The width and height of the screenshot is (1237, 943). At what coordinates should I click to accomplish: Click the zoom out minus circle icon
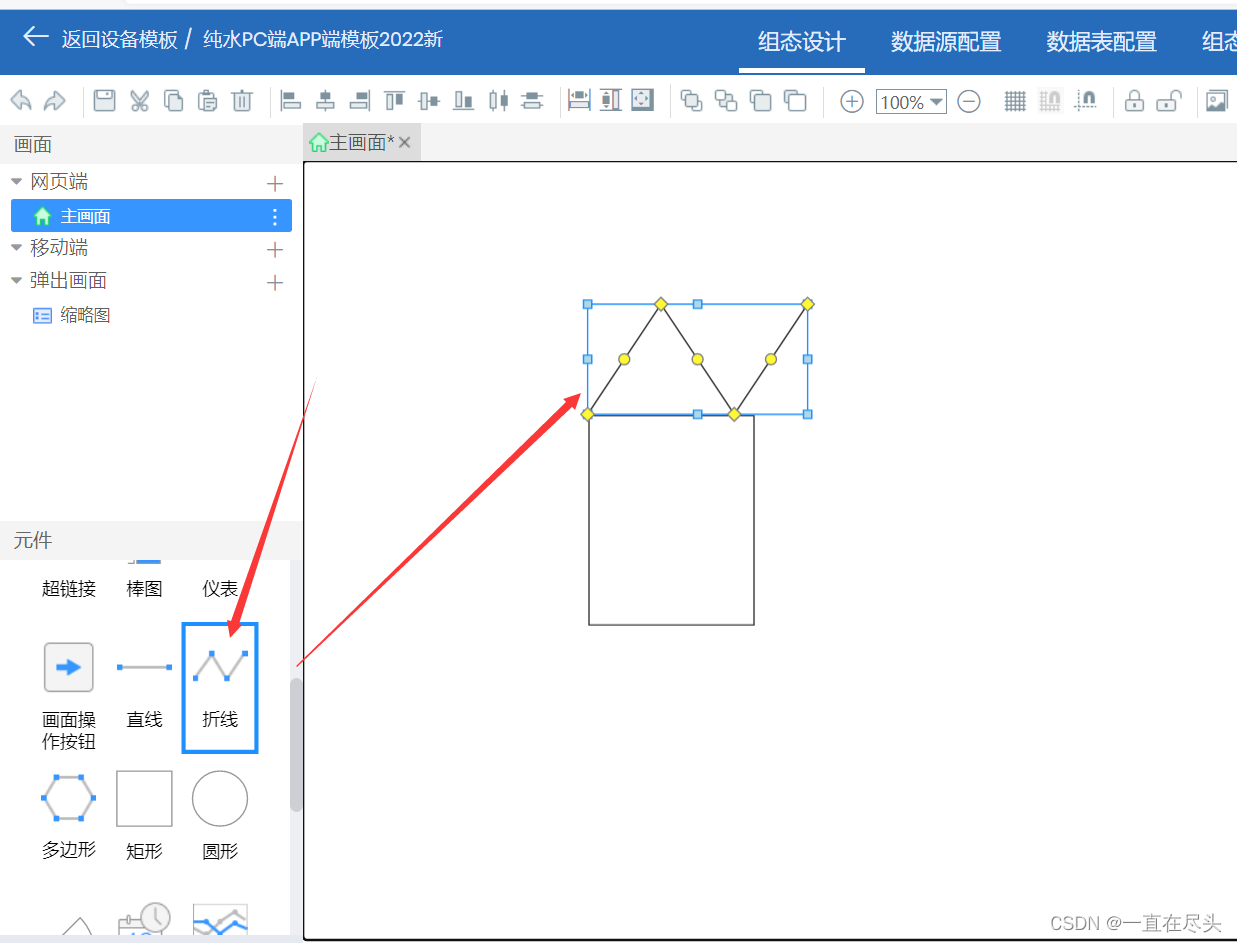968,102
